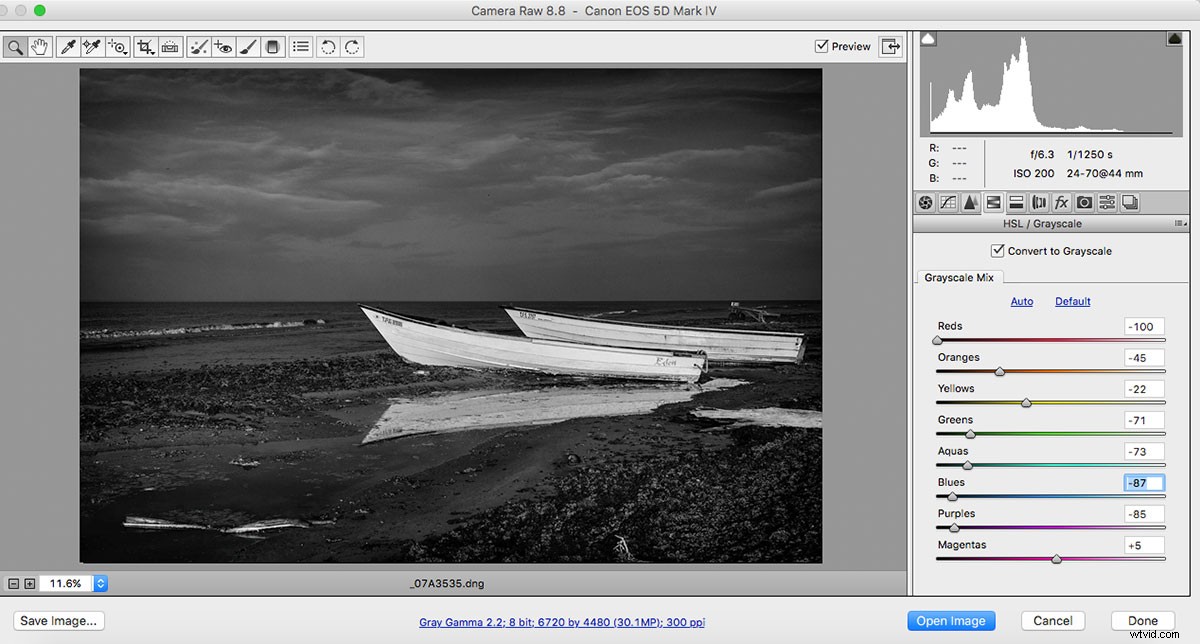Open the Effects fx panel
Image resolution: width=1200 pixels, height=644 pixels.
[1061, 202]
